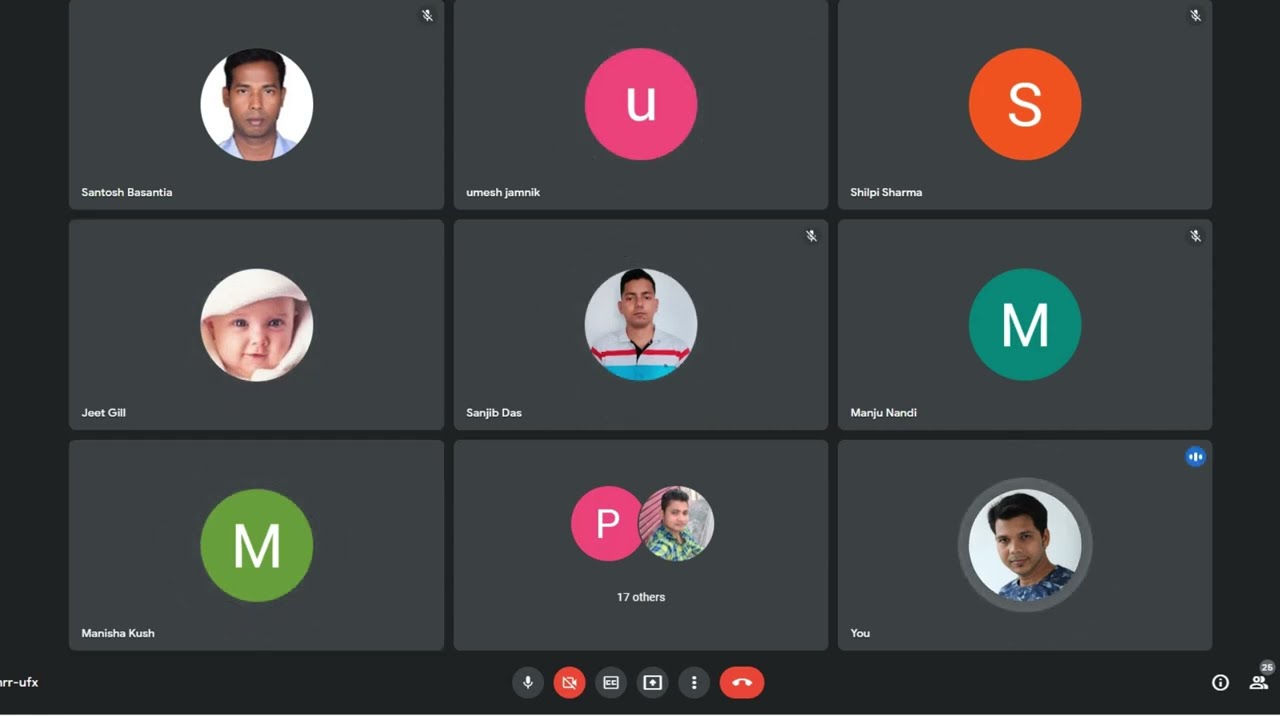1280x720 pixels.
Task: Click the photo avatar beside the P avatar
Action: click(677, 524)
